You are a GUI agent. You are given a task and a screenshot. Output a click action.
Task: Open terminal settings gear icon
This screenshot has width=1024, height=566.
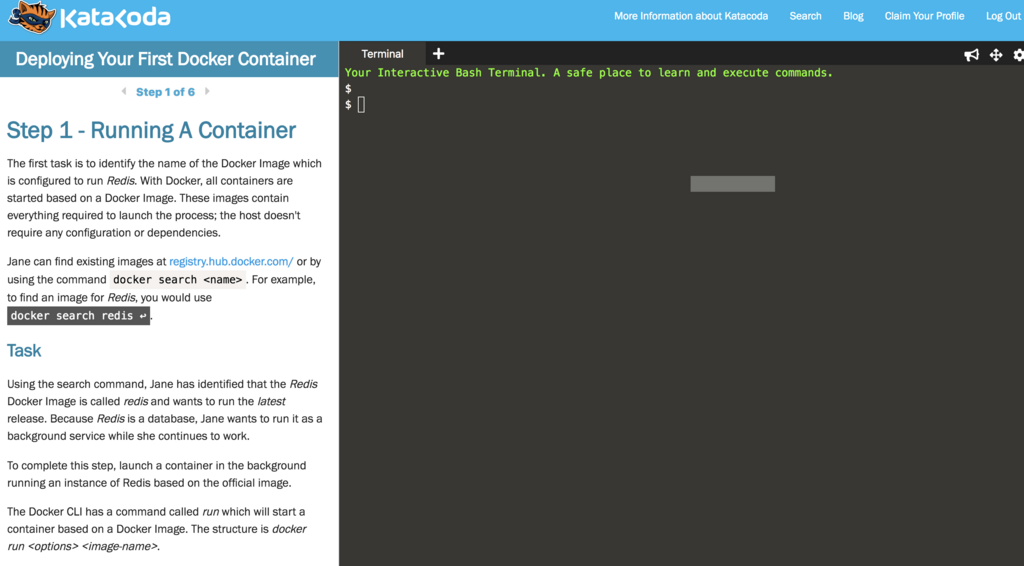[1018, 55]
